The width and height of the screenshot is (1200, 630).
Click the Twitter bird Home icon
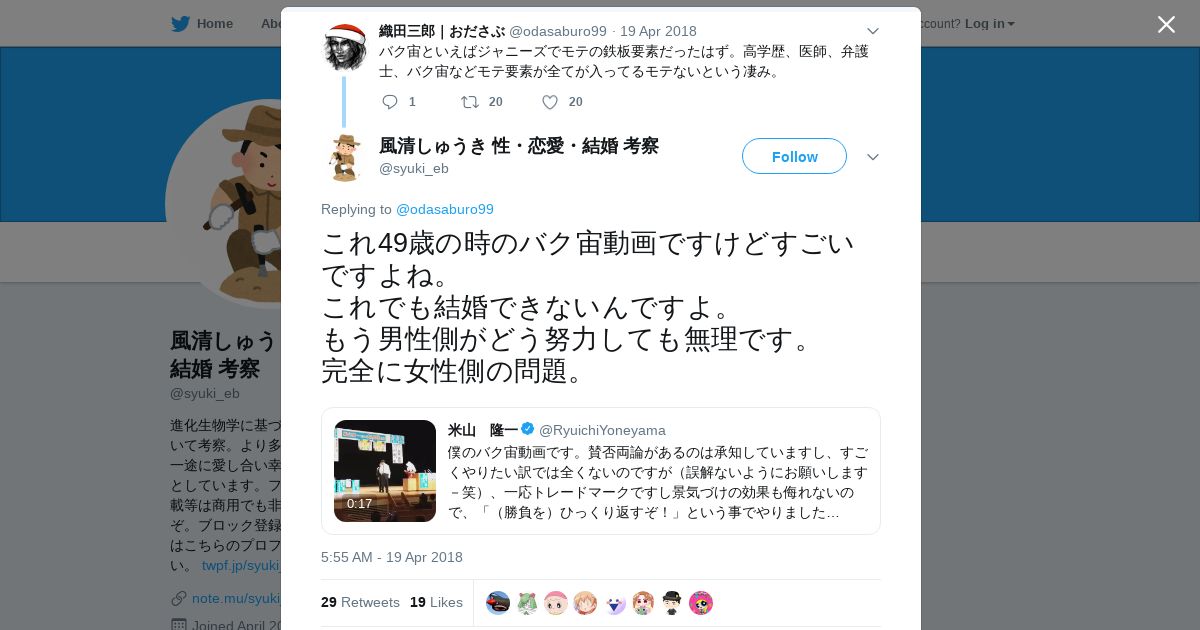pos(180,24)
